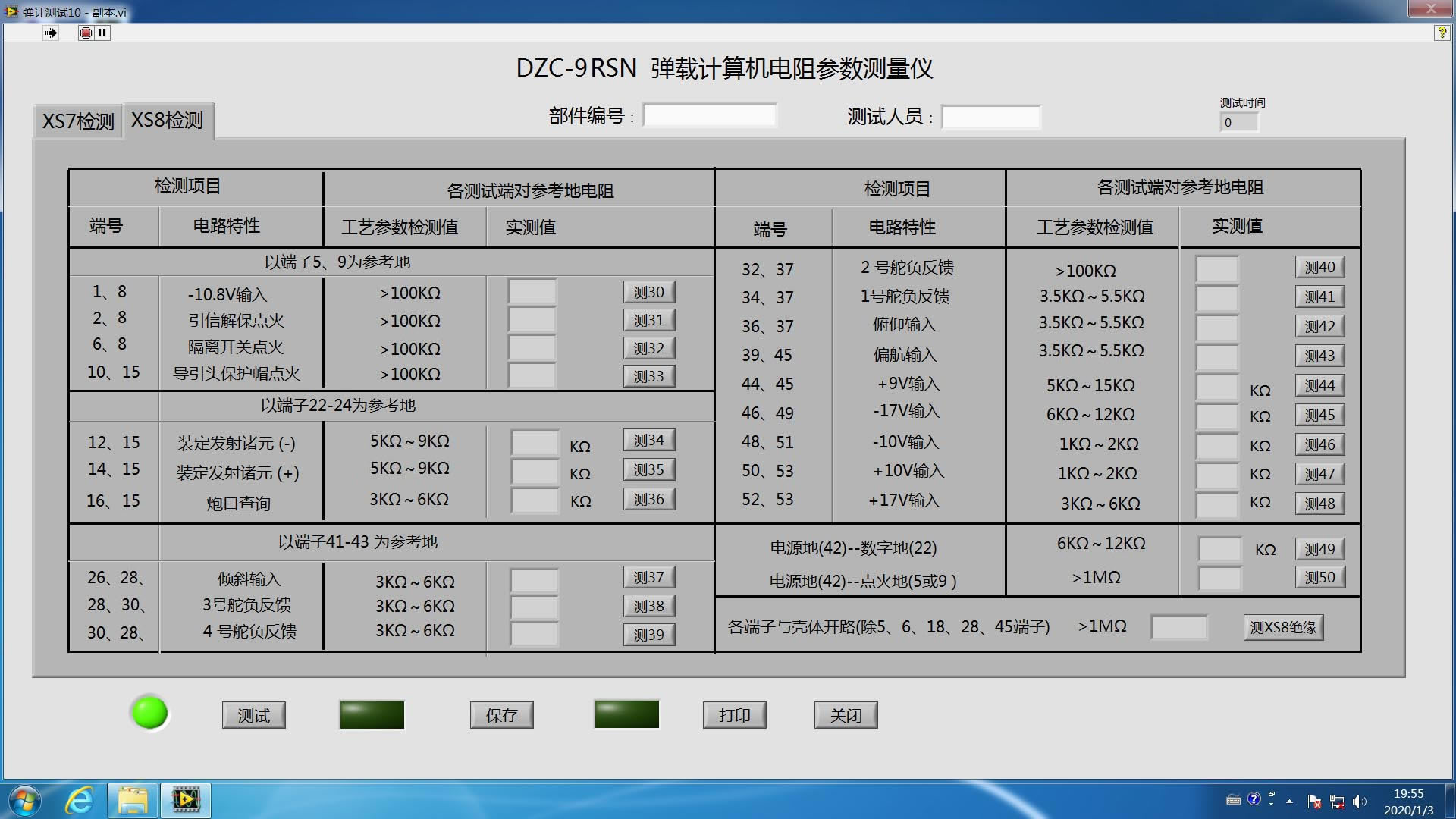
Task: Open the File Explorer taskbar icon
Action: [x=133, y=801]
